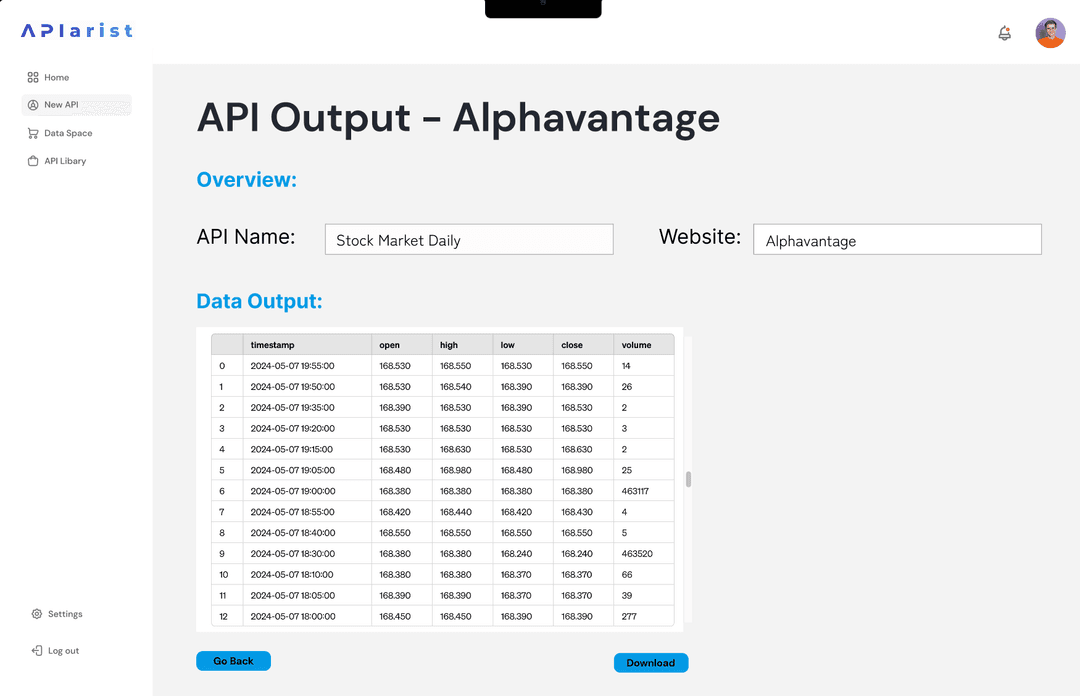Select timestamp 2024-05-07 18:40:00 cell
1080x696 pixels.
pos(307,533)
